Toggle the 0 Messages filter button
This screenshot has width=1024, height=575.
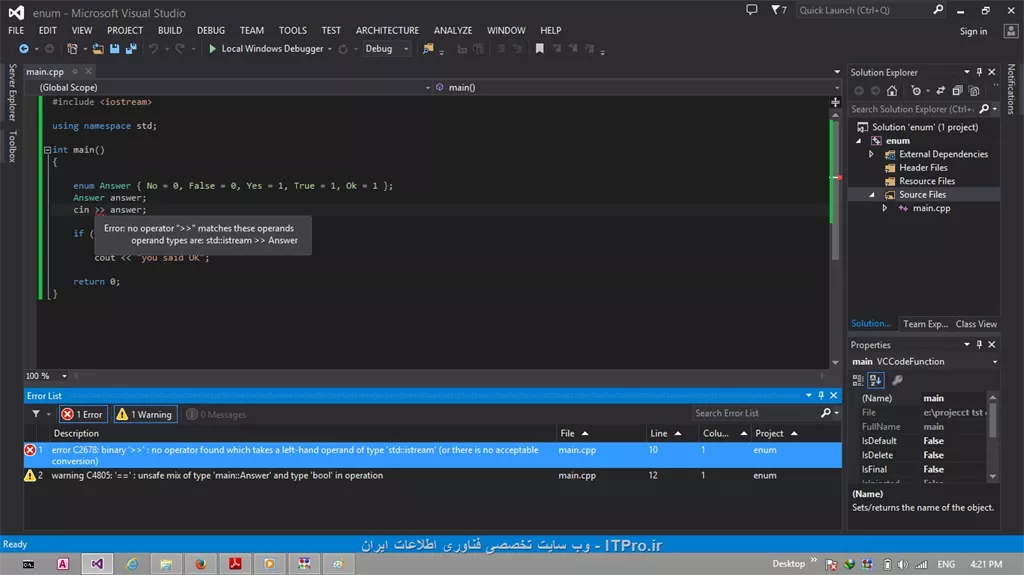tap(216, 414)
